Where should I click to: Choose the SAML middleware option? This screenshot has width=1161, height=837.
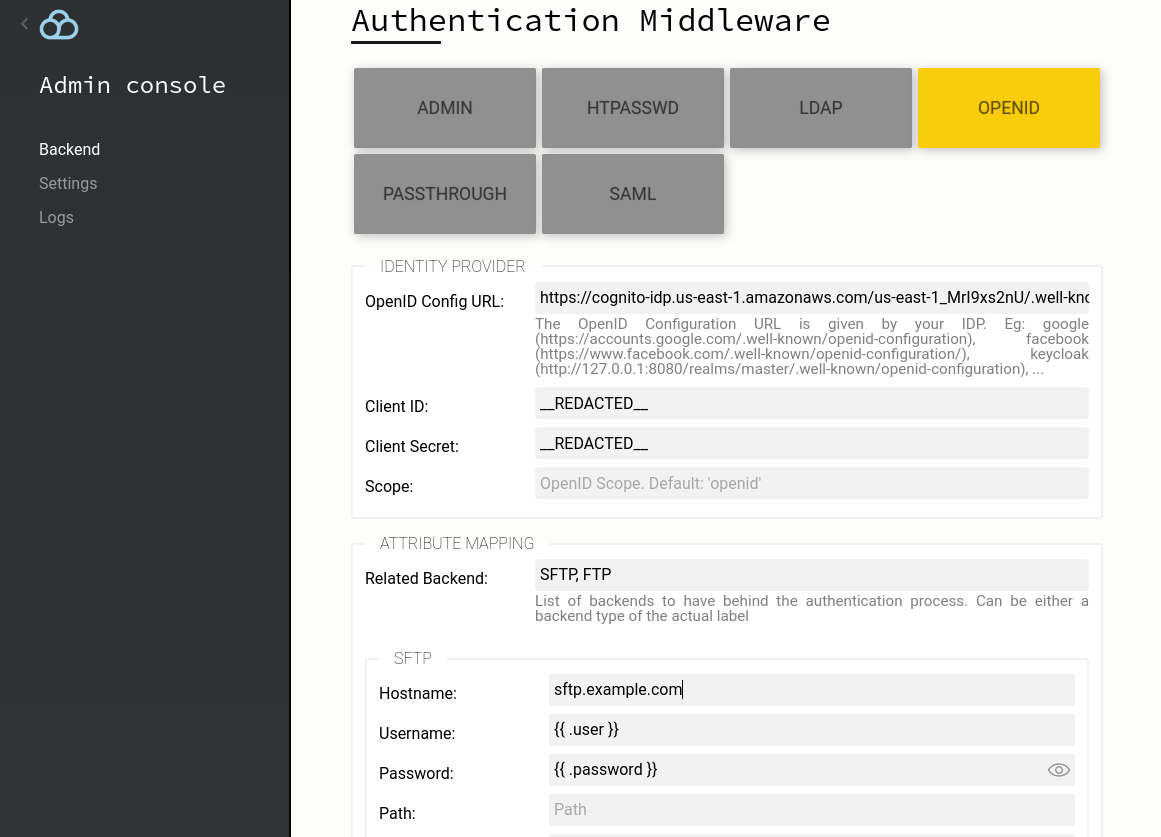pos(633,194)
